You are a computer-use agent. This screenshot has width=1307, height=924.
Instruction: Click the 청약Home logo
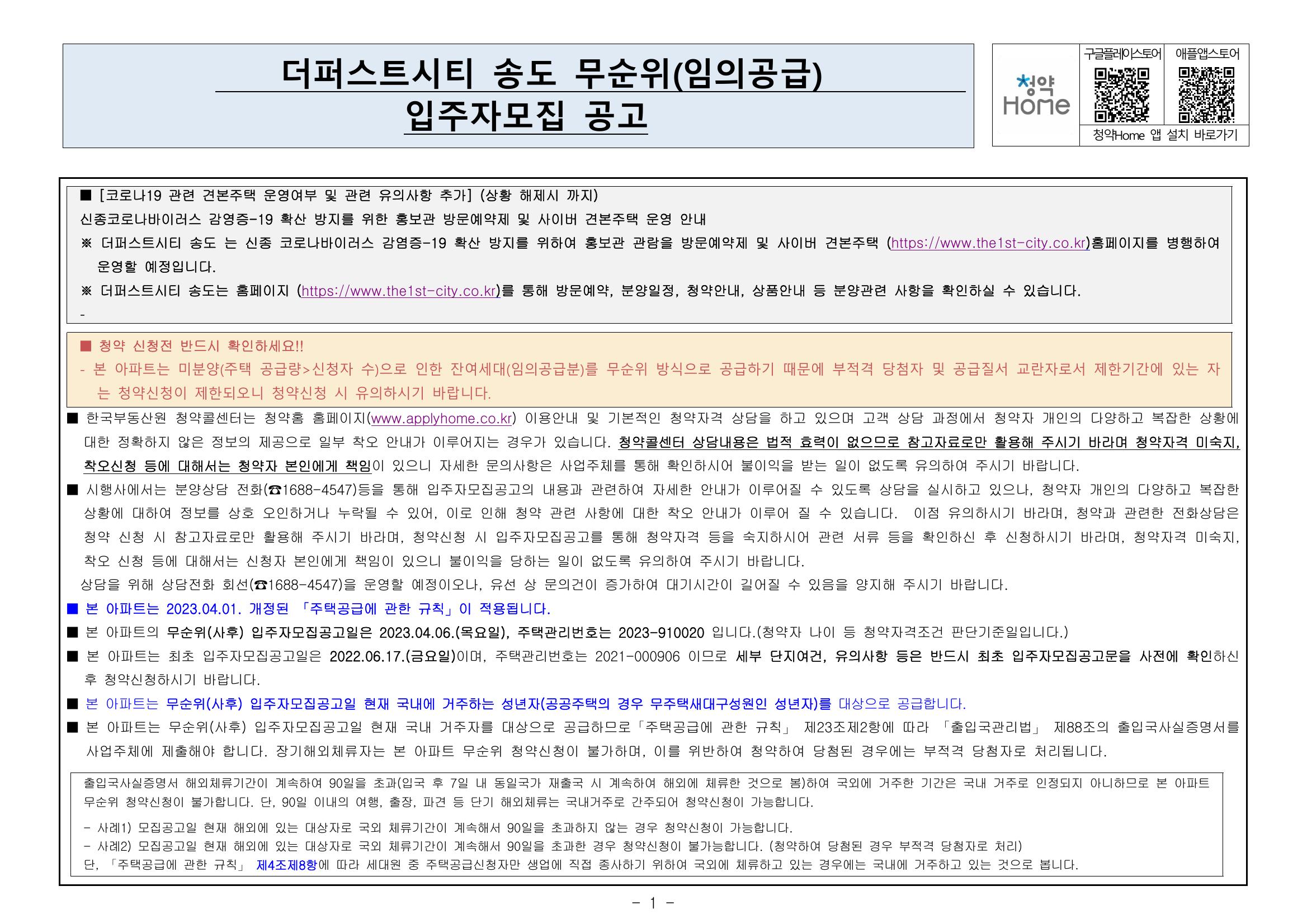pos(1036,95)
